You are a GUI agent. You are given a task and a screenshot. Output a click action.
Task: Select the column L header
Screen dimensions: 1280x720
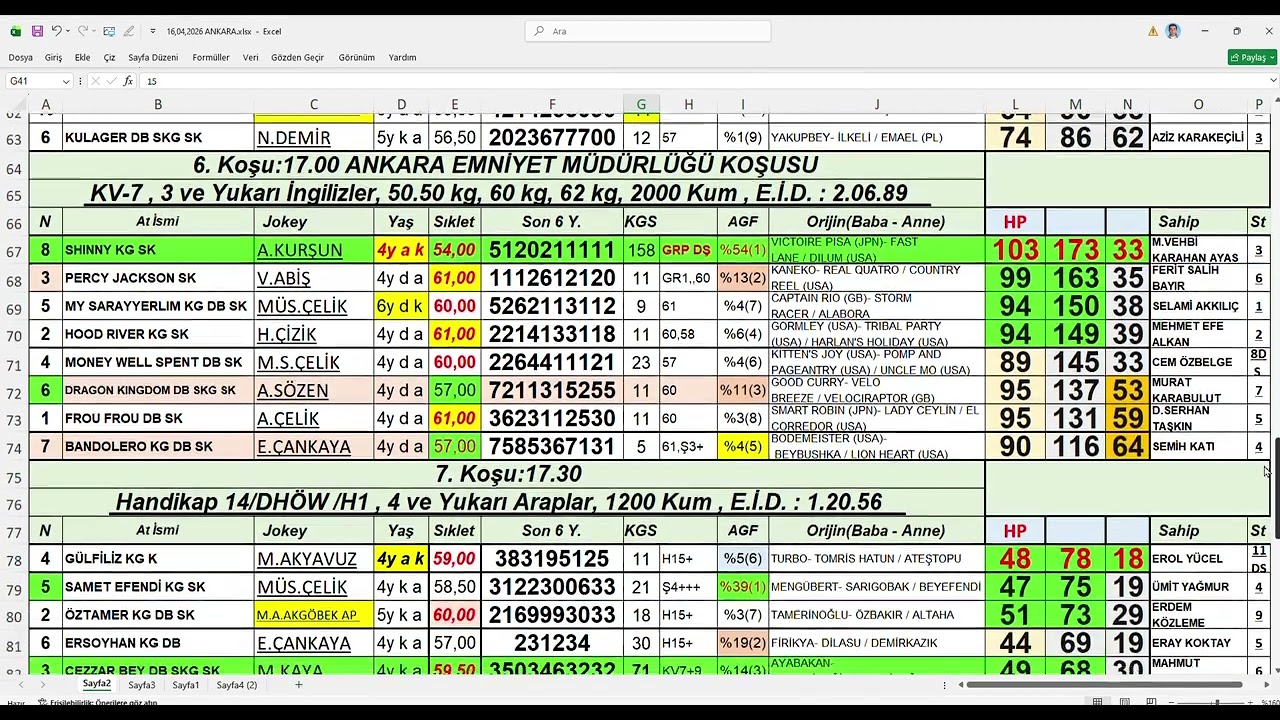[1015, 104]
